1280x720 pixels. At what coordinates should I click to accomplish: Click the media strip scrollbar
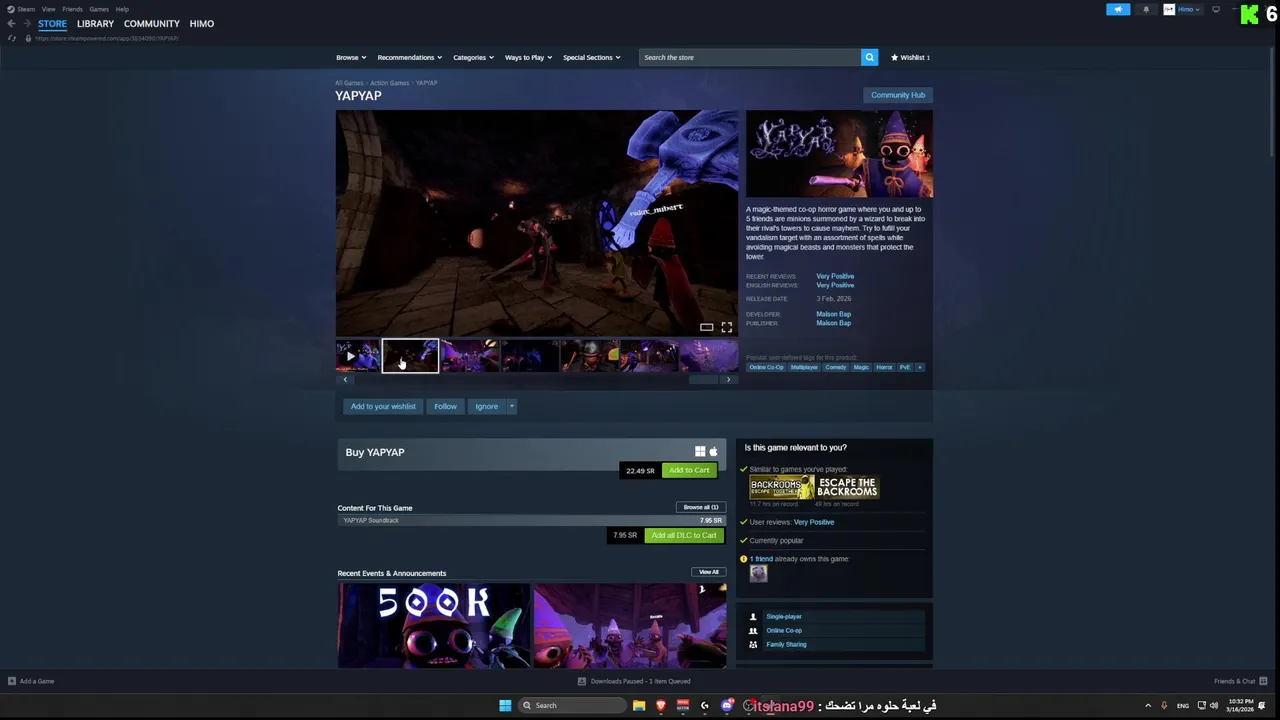pyautogui.click(x=703, y=380)
